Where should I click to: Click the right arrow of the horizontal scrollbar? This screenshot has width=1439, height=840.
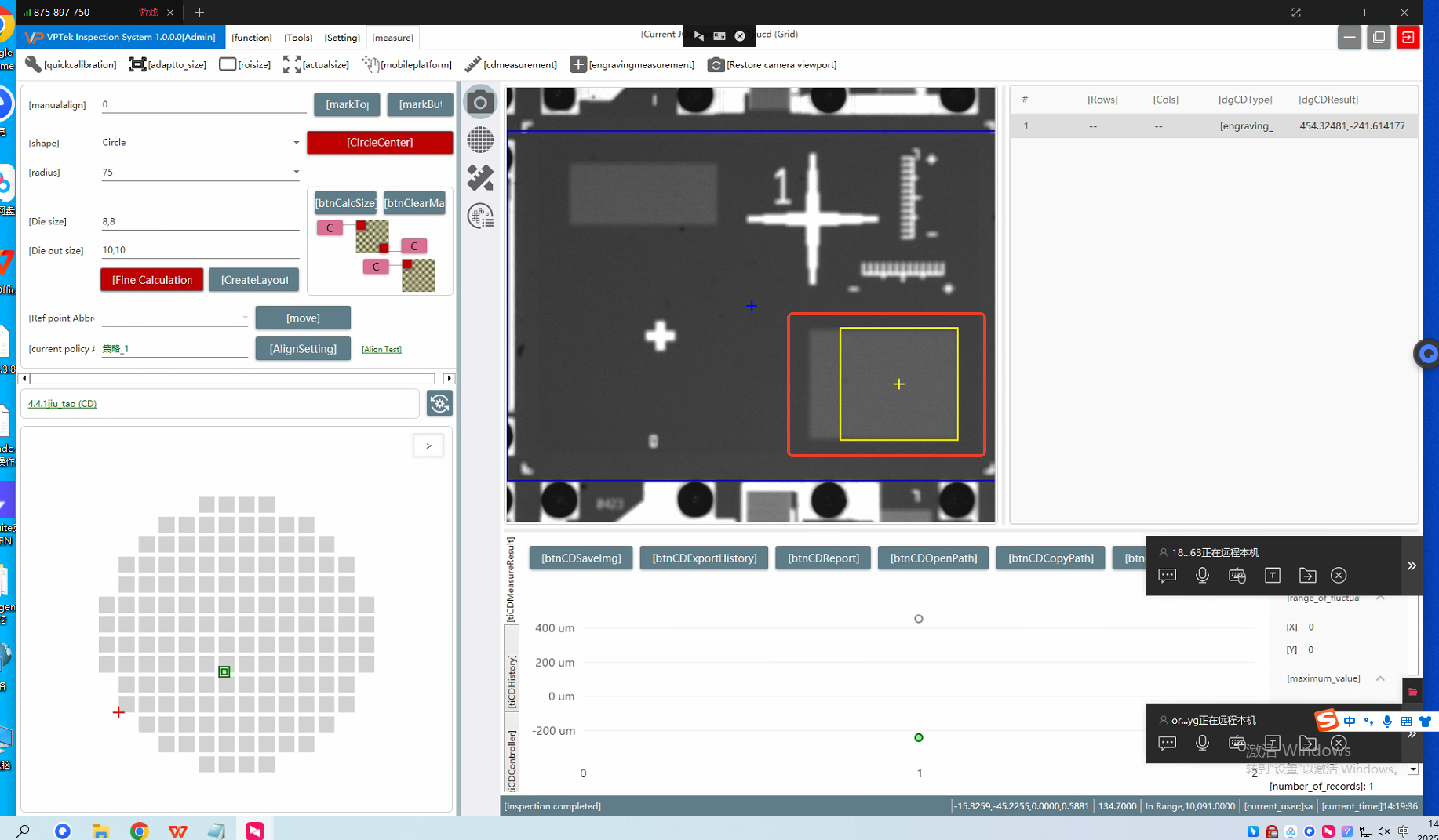[x=448, y=378]
